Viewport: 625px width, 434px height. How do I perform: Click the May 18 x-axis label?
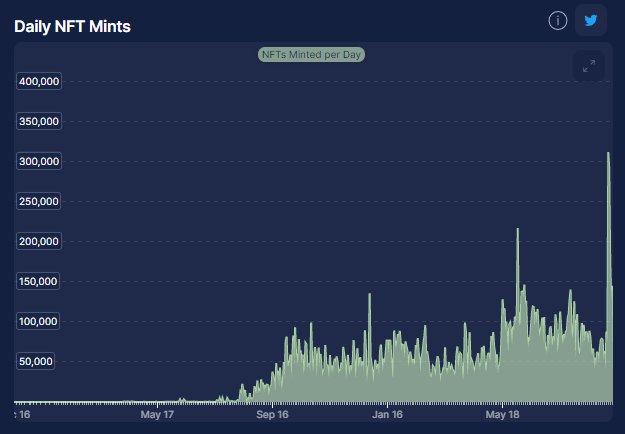point(502,414)
